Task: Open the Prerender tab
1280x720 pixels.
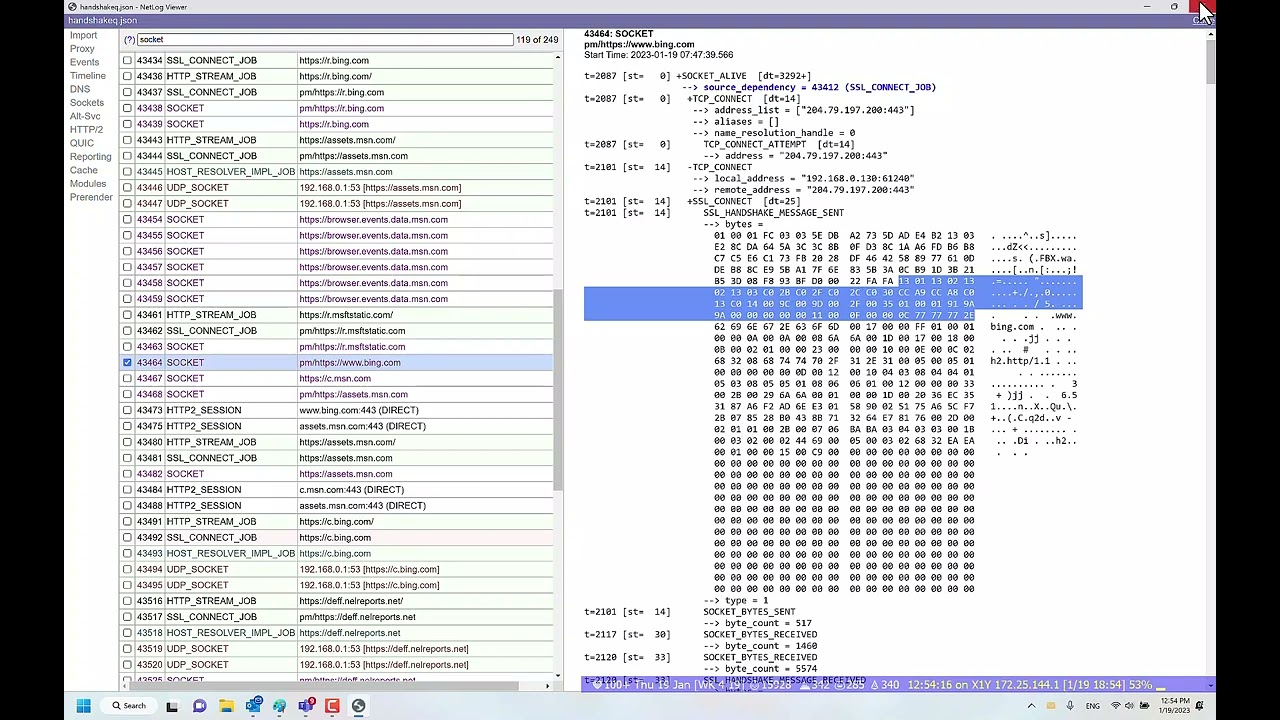Action: (91, 197)
